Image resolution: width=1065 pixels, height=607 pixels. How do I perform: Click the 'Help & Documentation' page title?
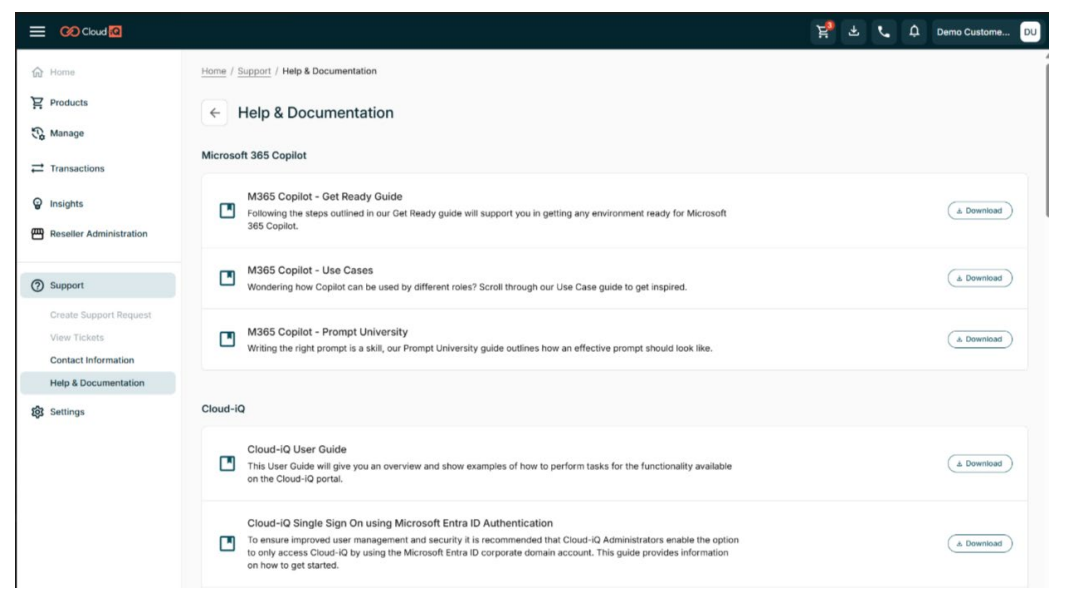[x=316, y=113]
